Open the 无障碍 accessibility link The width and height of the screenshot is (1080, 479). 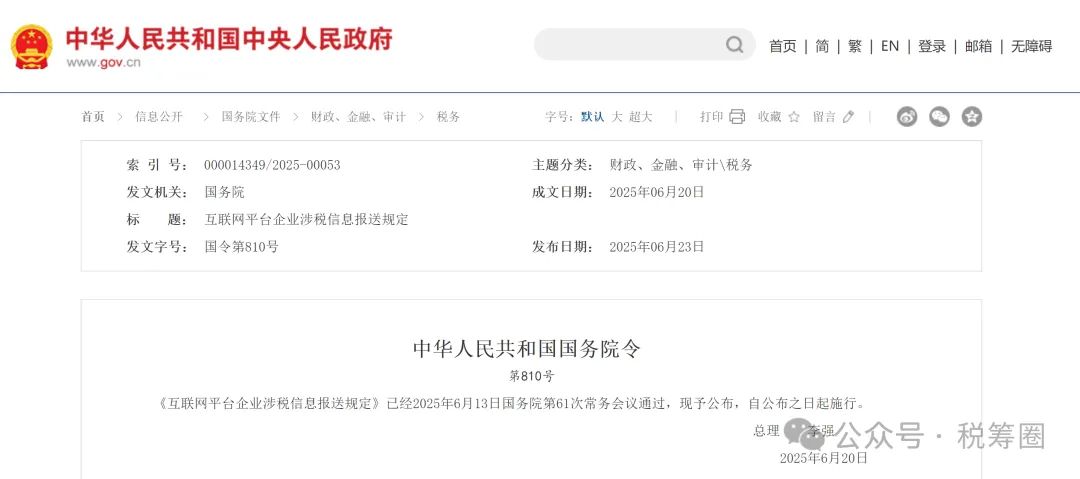pos(1031,46)
